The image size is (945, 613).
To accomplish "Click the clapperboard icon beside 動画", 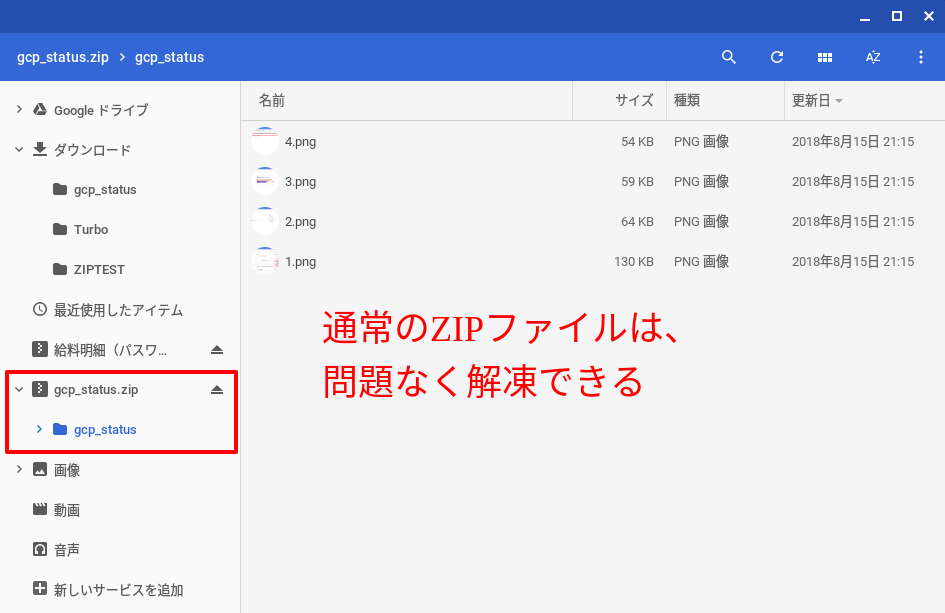I will [x=40, y=509].
